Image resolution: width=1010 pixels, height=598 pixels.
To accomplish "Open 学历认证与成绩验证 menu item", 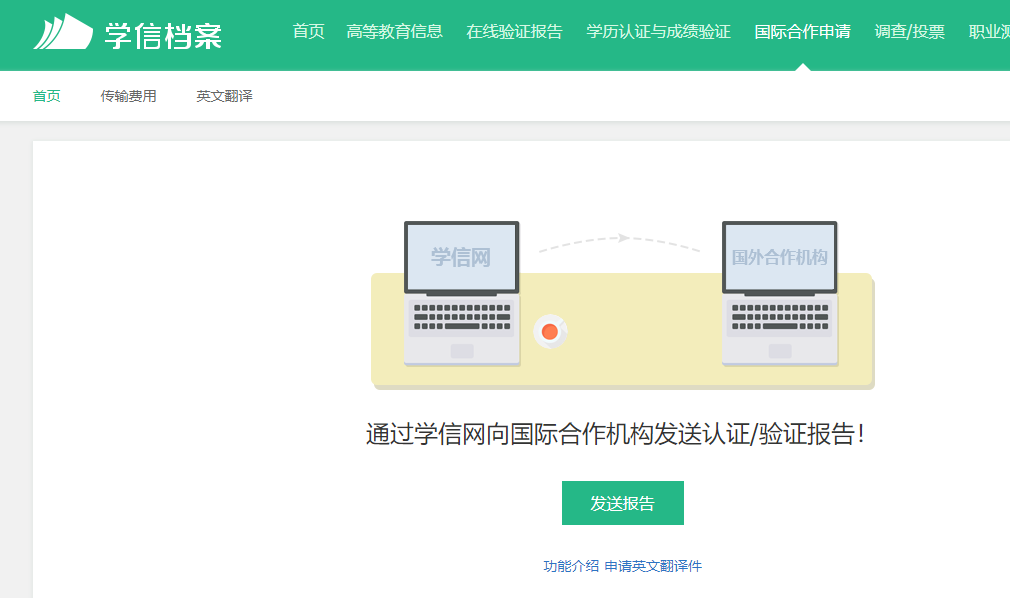I will tap(658, 31).
